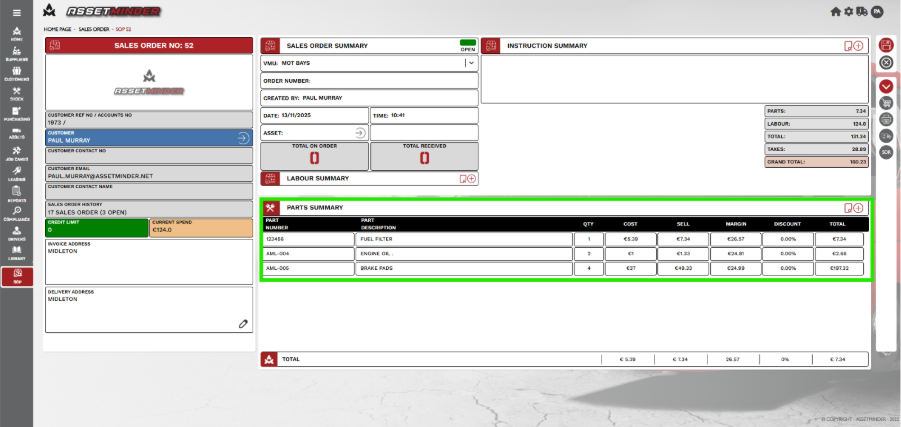Go to Home in sidebar
Screen dimensions: 901x427
click(x=17, y=34)
